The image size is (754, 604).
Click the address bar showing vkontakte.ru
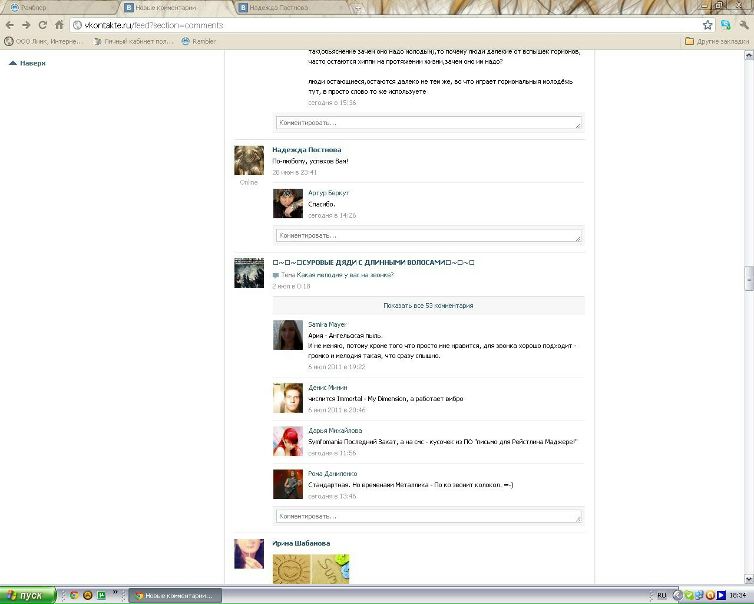380,25
